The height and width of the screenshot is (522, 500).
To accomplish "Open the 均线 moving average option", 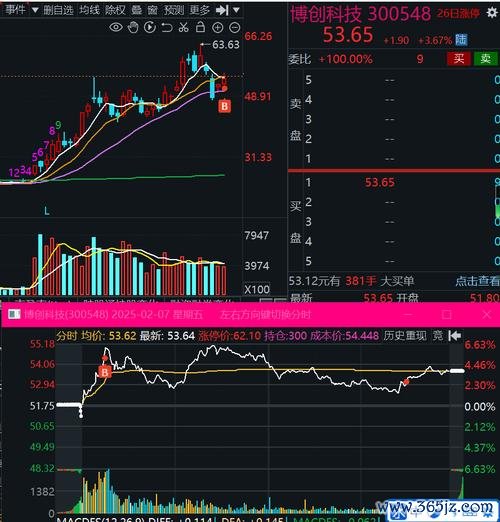I will tap(89, 10).
